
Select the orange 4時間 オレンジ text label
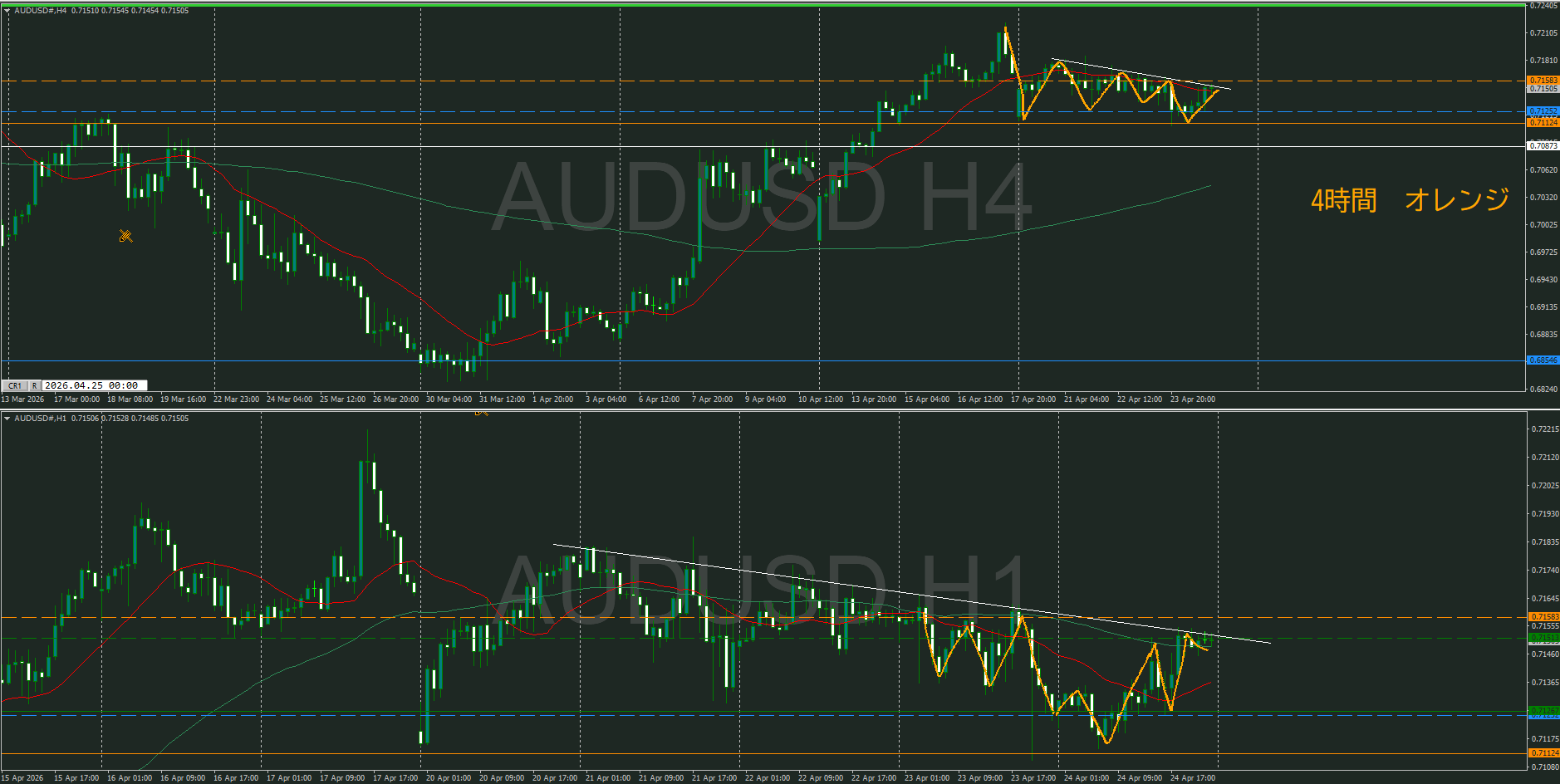click(x=1410, y=200)
